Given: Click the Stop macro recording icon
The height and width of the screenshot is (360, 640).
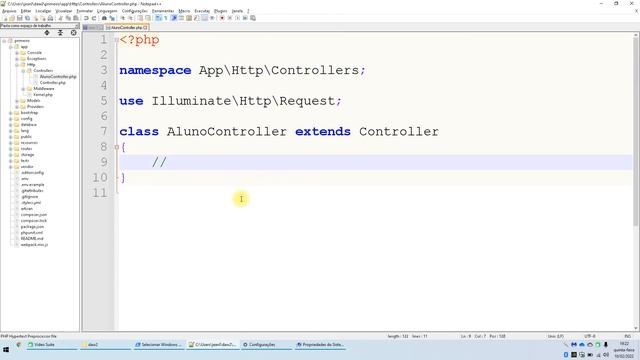Looking at the screenshot, I should pos(229,18).
